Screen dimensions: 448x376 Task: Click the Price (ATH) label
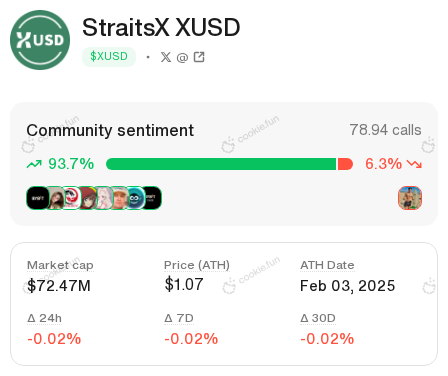tap(197, 265)
